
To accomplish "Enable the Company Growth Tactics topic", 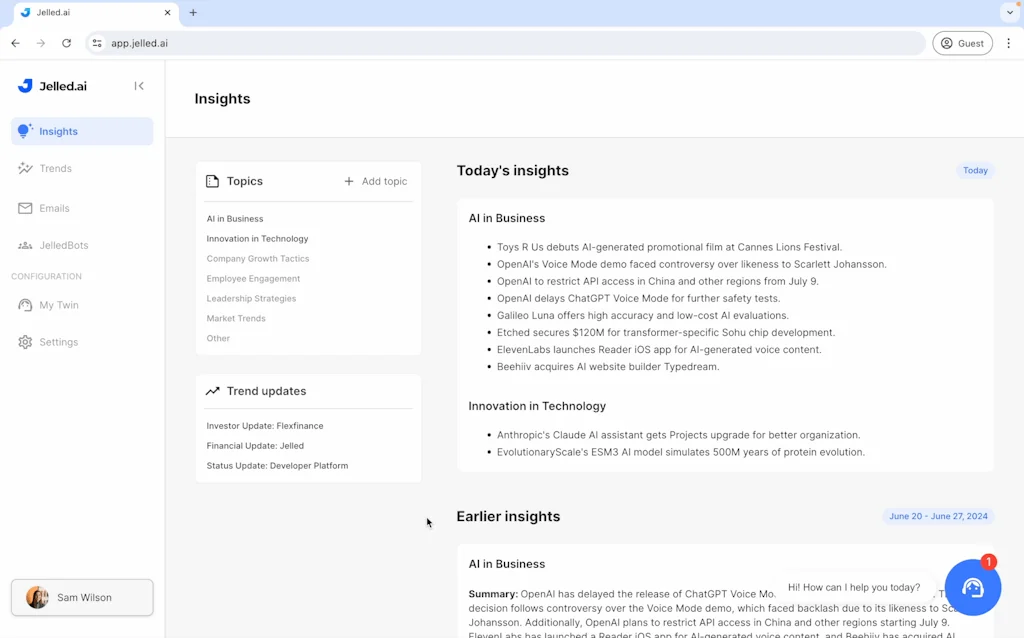I will tap(257, 258).
